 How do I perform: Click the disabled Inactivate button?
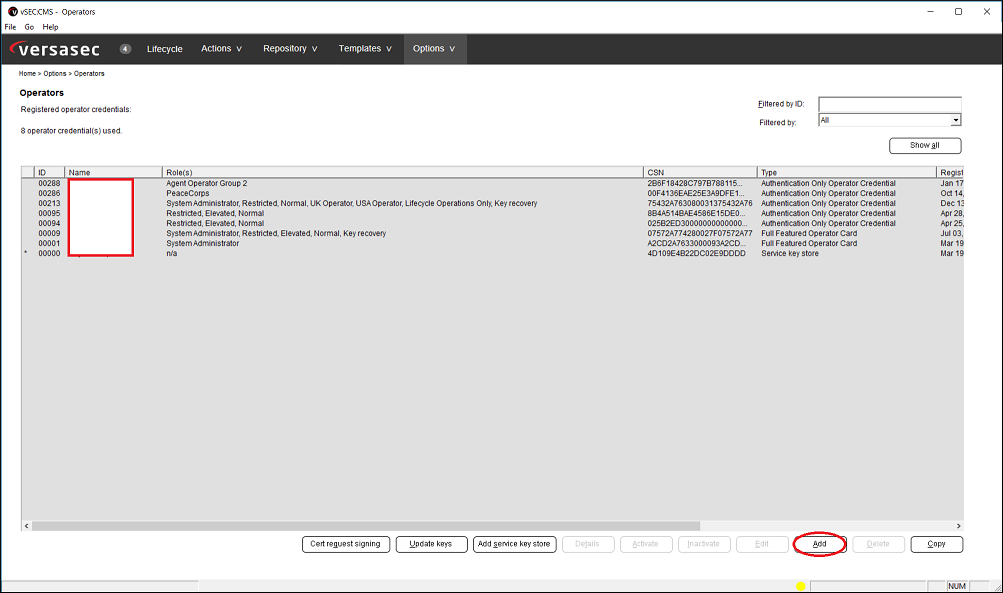[x=704, y=544]
